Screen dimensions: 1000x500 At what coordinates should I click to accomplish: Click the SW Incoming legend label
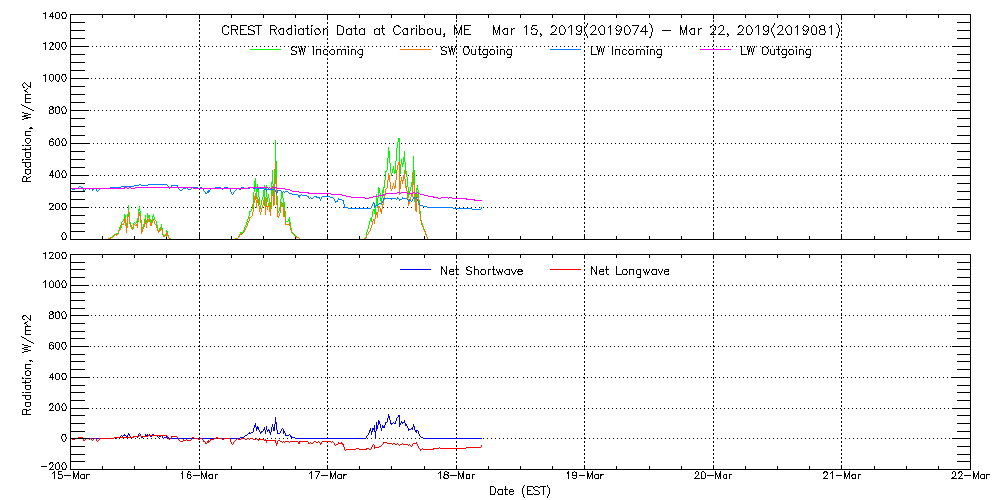click(326, 51)
